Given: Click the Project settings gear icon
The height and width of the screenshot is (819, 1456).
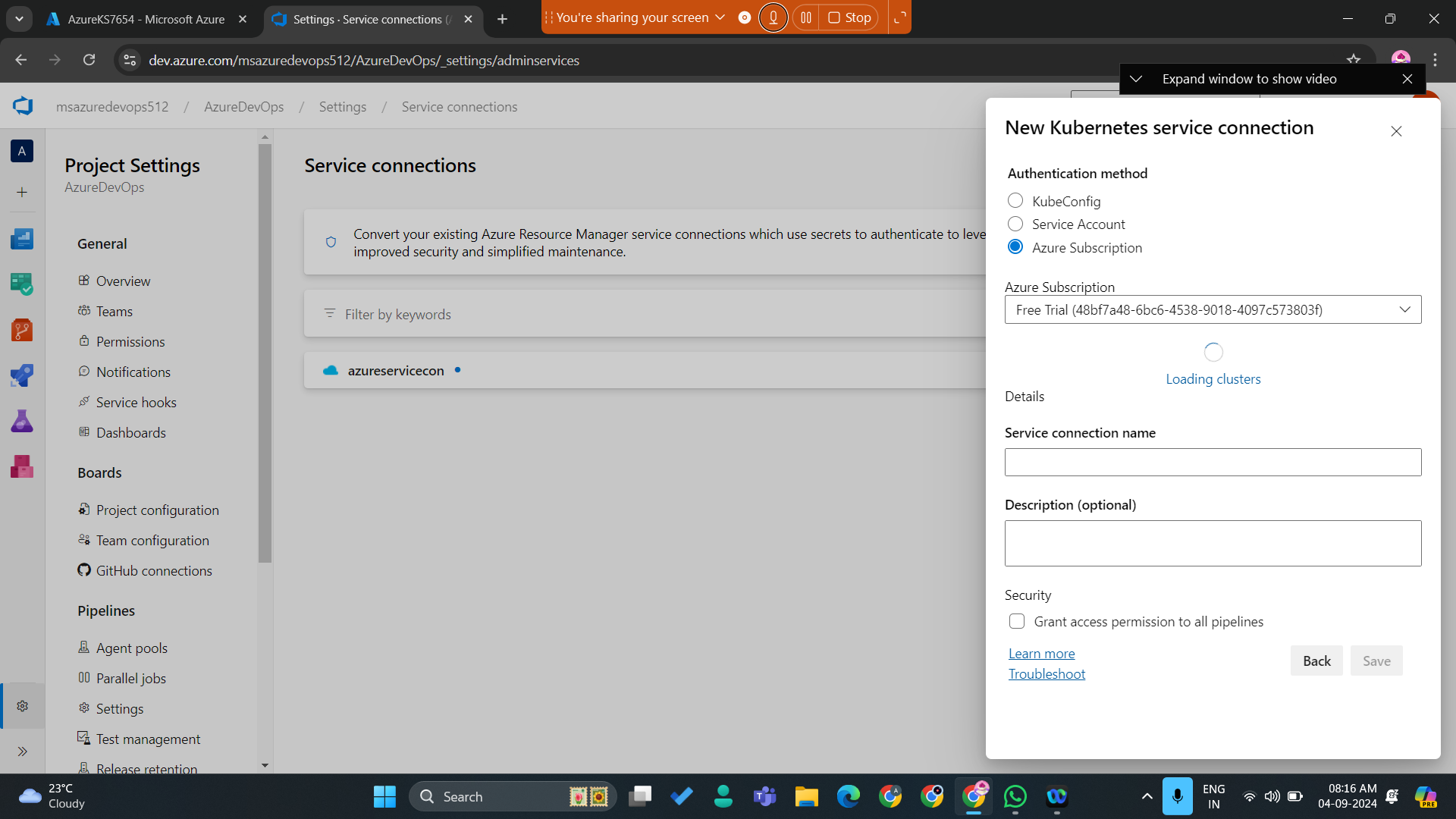Looking at the screenshot, I should (23, 706).
